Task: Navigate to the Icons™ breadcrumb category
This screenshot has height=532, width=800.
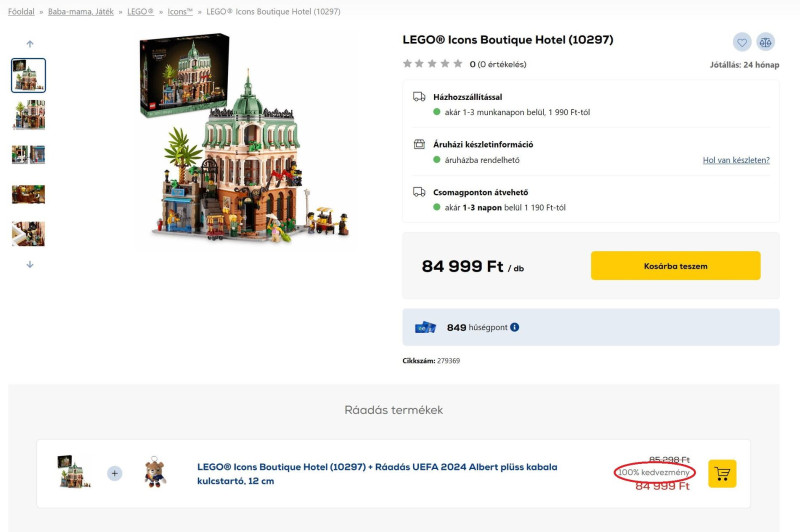Action: (x=180, y=12)
